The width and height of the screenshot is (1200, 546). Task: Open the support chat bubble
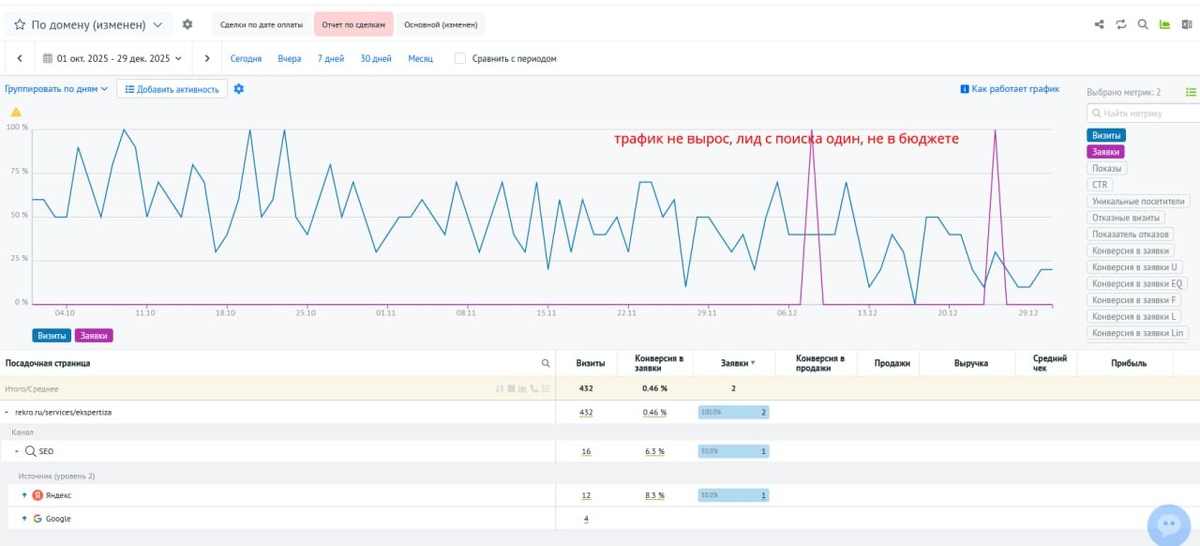tap(1166, 523)
